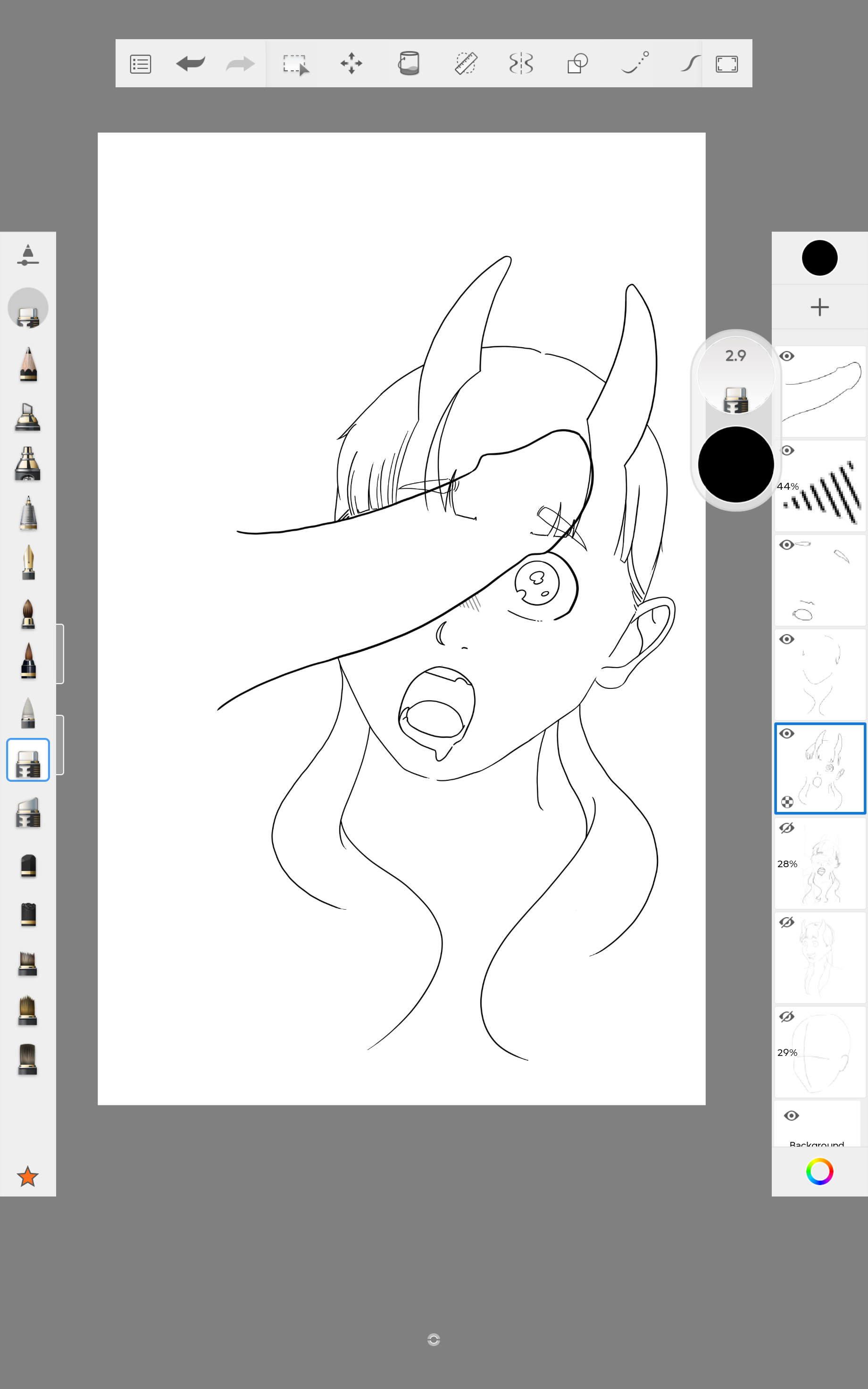Select the 28% sketch layer thumbnail

pyautogui.click(x=820, y=863)
